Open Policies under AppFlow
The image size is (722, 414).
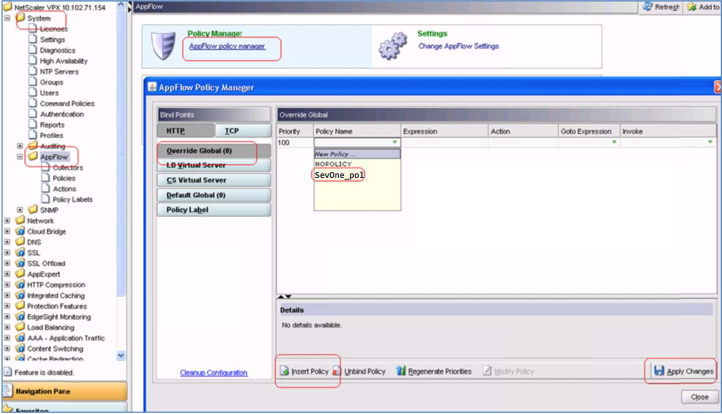pos(64,178)
